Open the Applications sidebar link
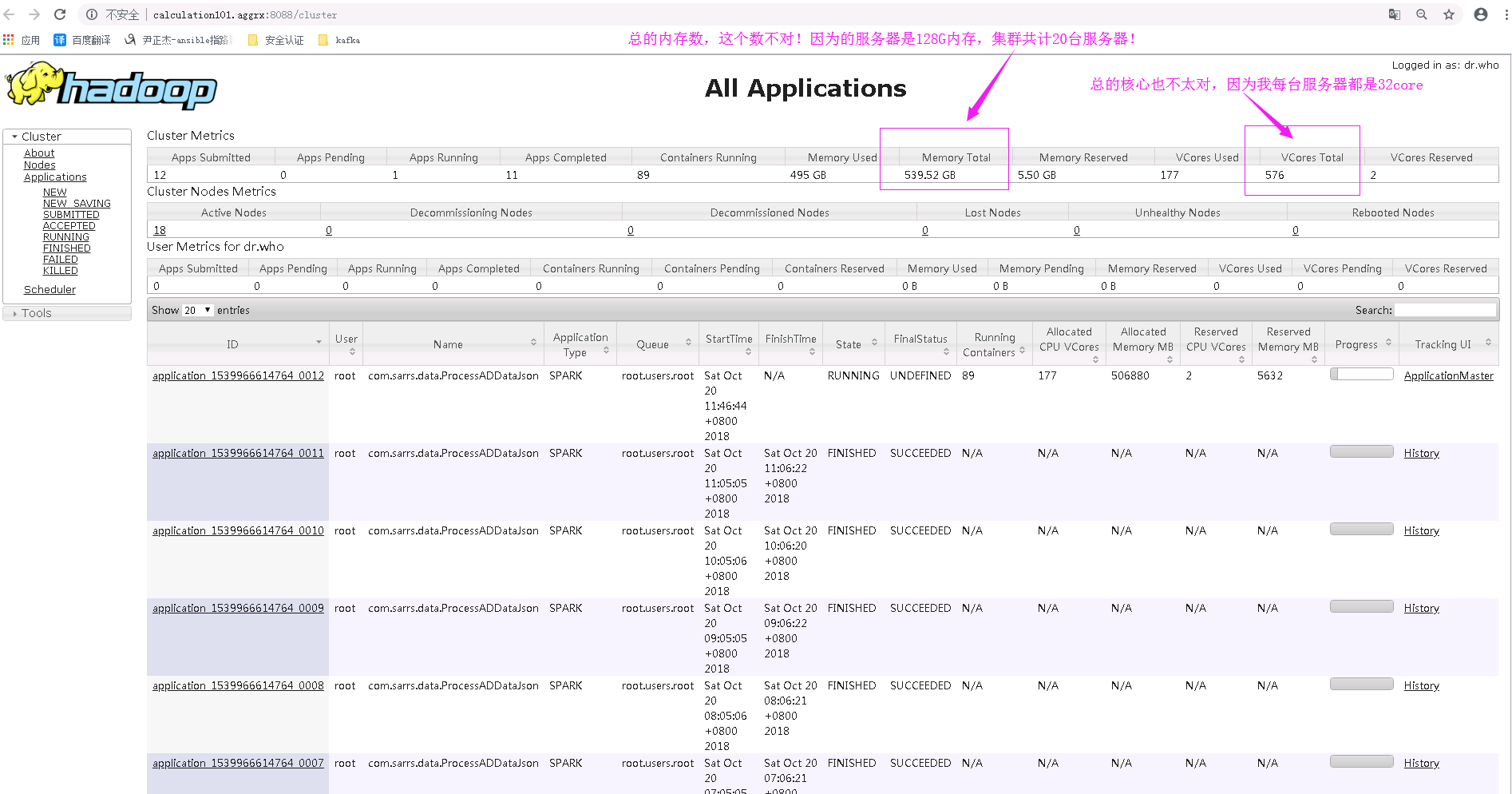This screenshot has height=794, width=1512. (x=55, y=177)
